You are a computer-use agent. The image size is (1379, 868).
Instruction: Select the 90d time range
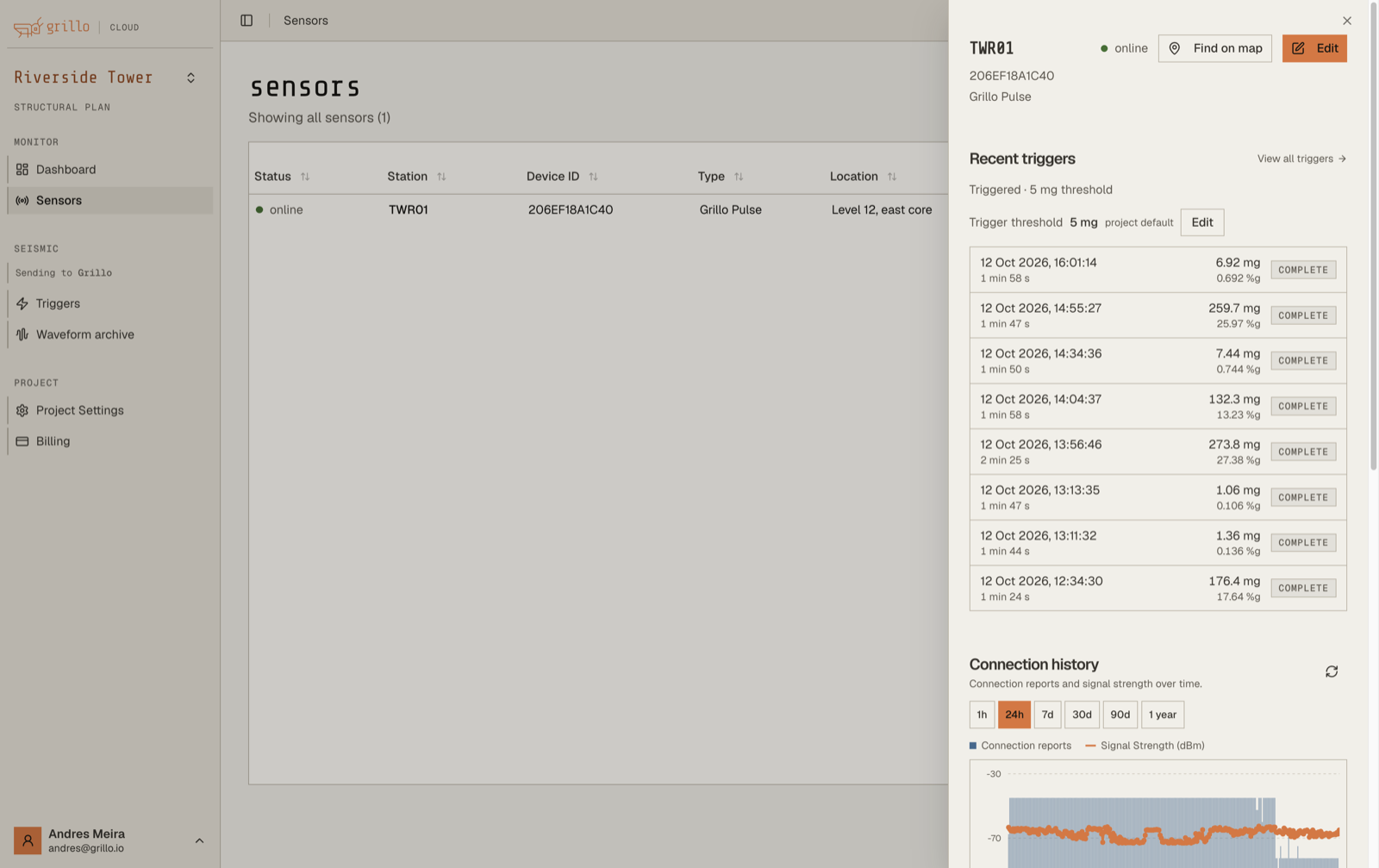click(1120, 715)
